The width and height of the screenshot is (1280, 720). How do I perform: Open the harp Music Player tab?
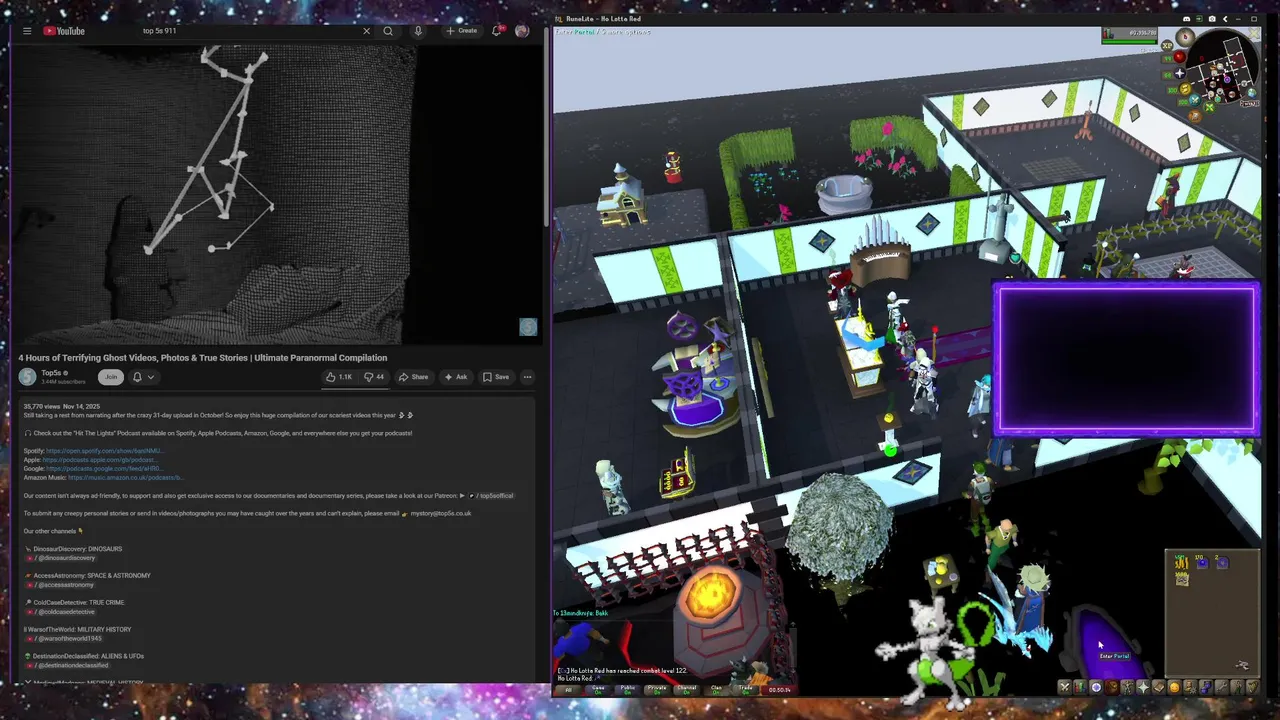[x=1253, y=687]
